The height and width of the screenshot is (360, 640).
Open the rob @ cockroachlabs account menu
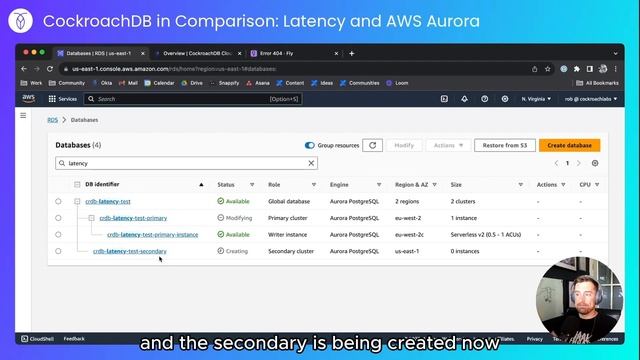[x=591, y=99]
